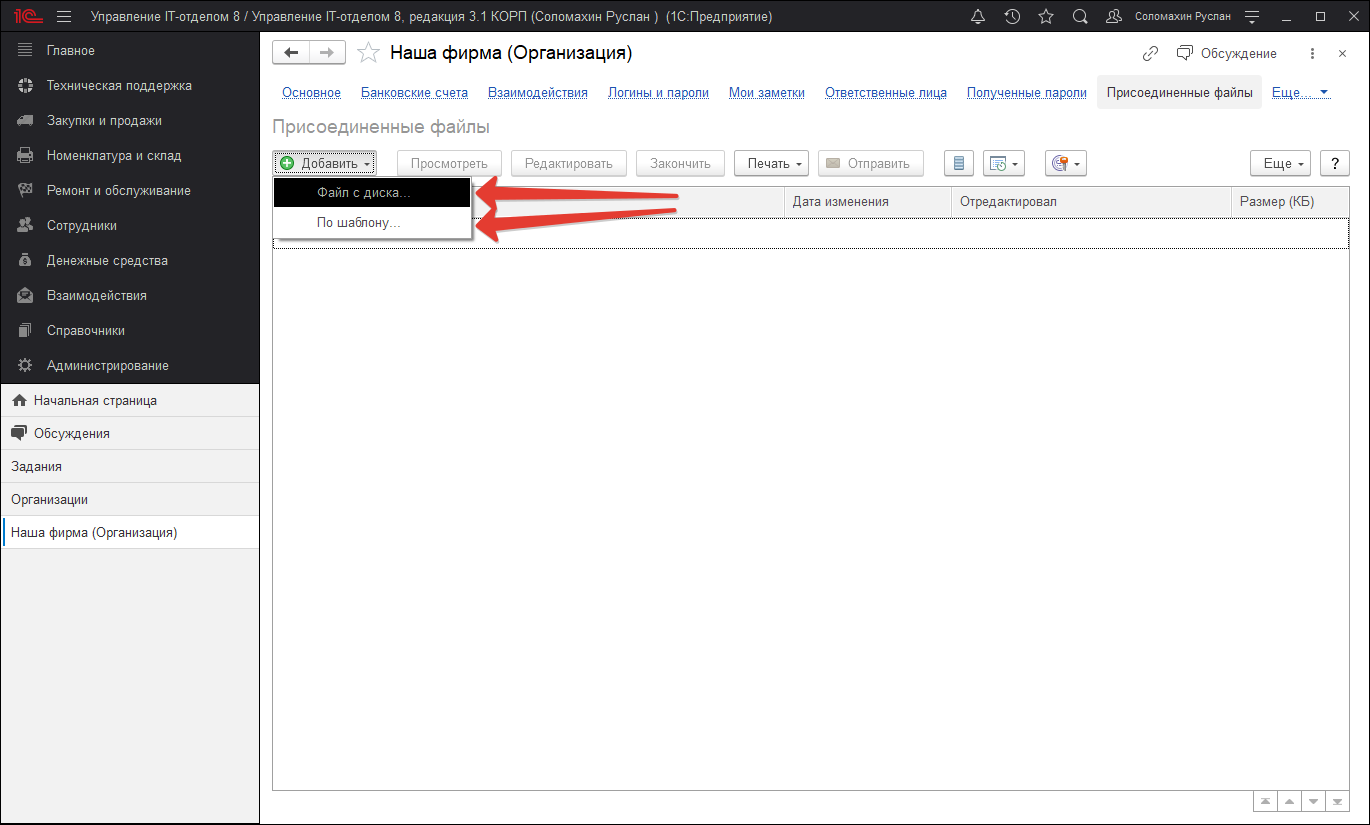The width and height of the screenshot is (1370, 825).
Task: Copy link with the chain icon
Action: point(1150,54)
